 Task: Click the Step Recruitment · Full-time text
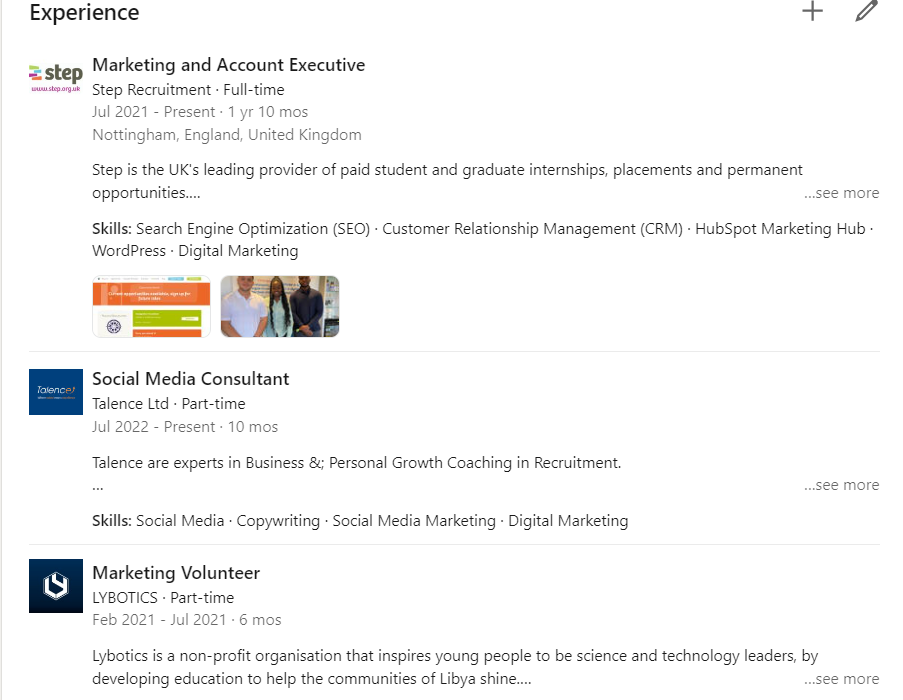pos(188,90)
